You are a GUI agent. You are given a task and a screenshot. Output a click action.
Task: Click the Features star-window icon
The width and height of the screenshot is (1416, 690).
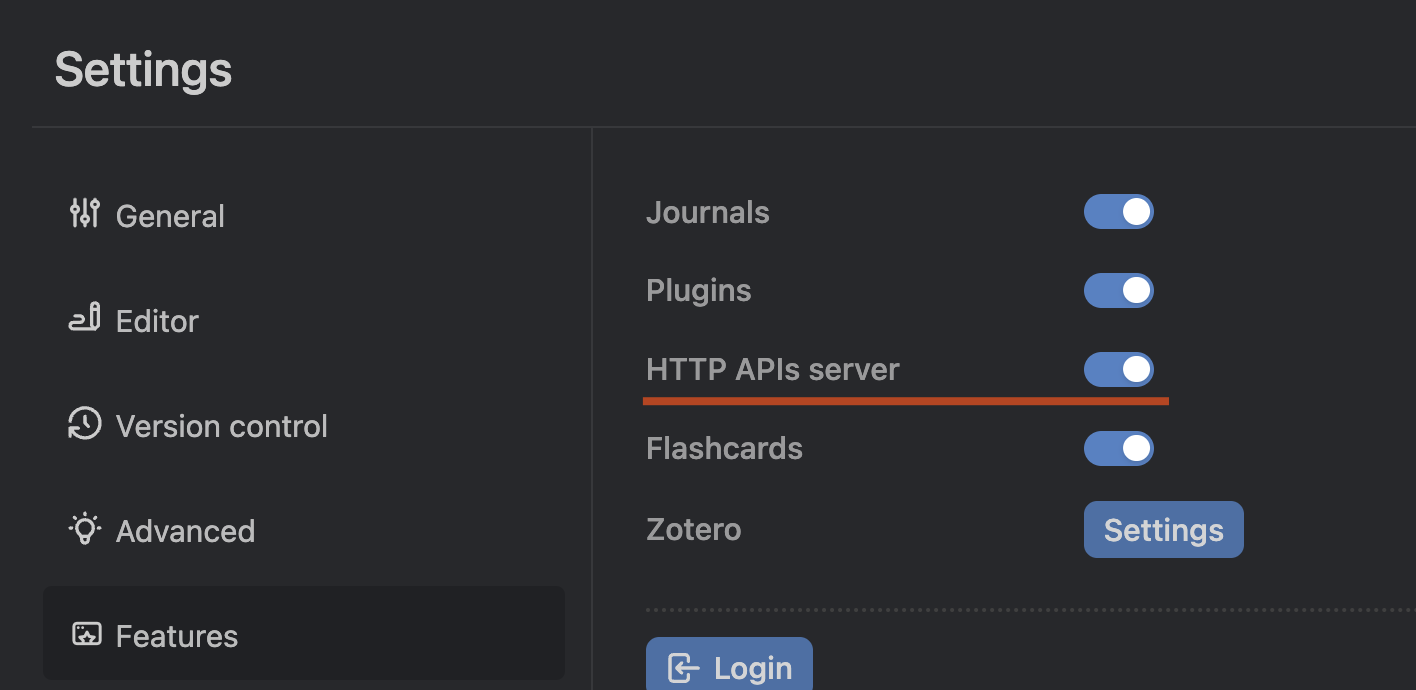click(86, 635)
